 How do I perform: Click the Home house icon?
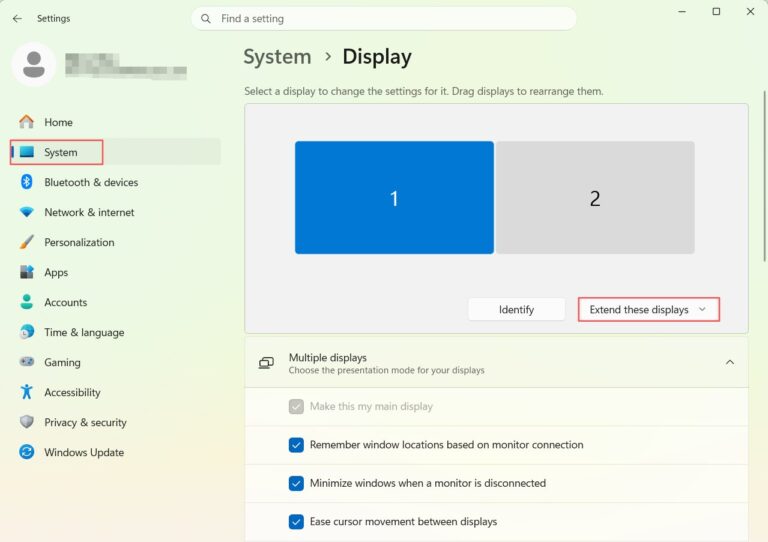pyautogui.click(x=26, y=121)
